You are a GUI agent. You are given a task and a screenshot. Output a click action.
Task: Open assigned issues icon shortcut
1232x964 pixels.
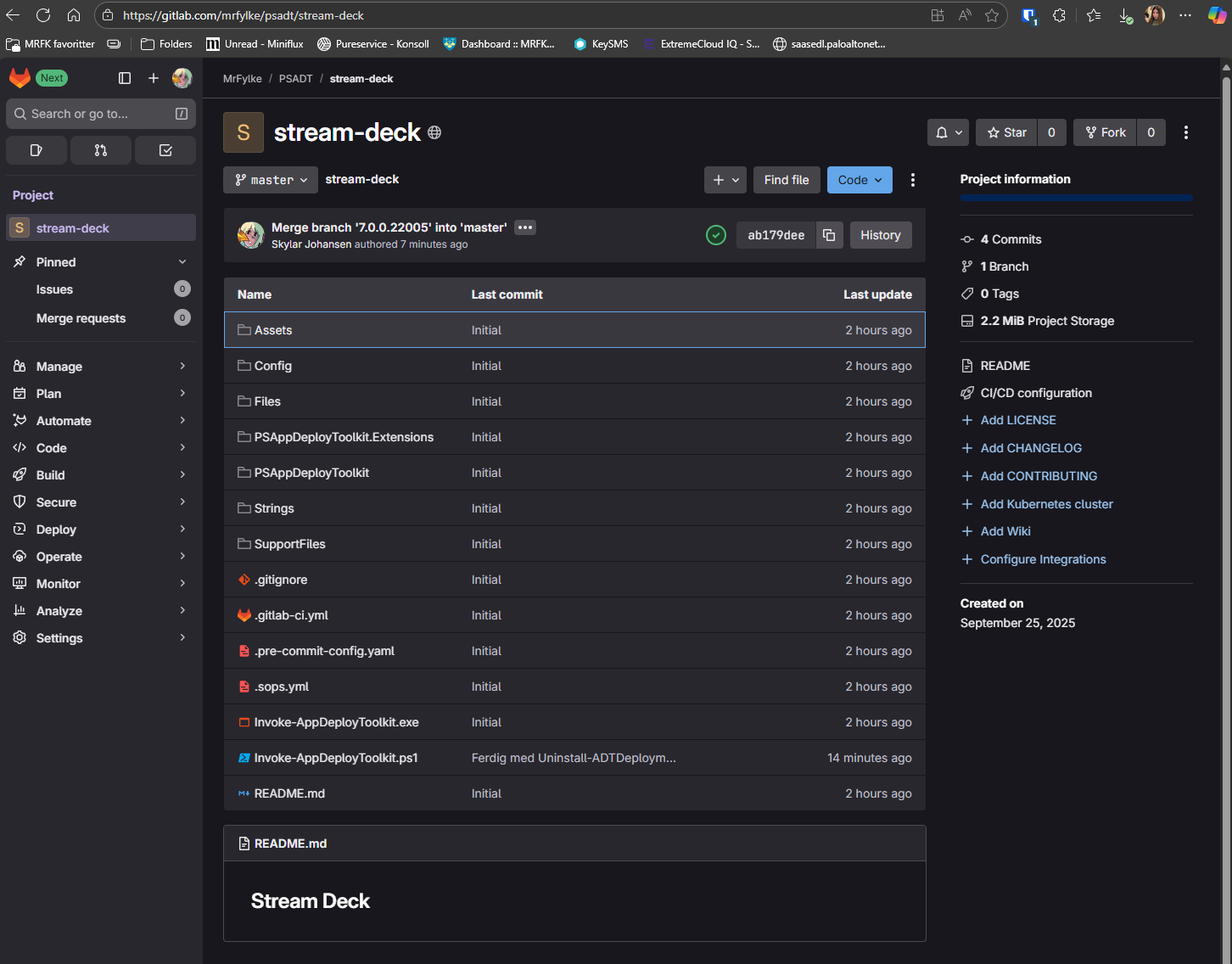(x=36, y=150)
